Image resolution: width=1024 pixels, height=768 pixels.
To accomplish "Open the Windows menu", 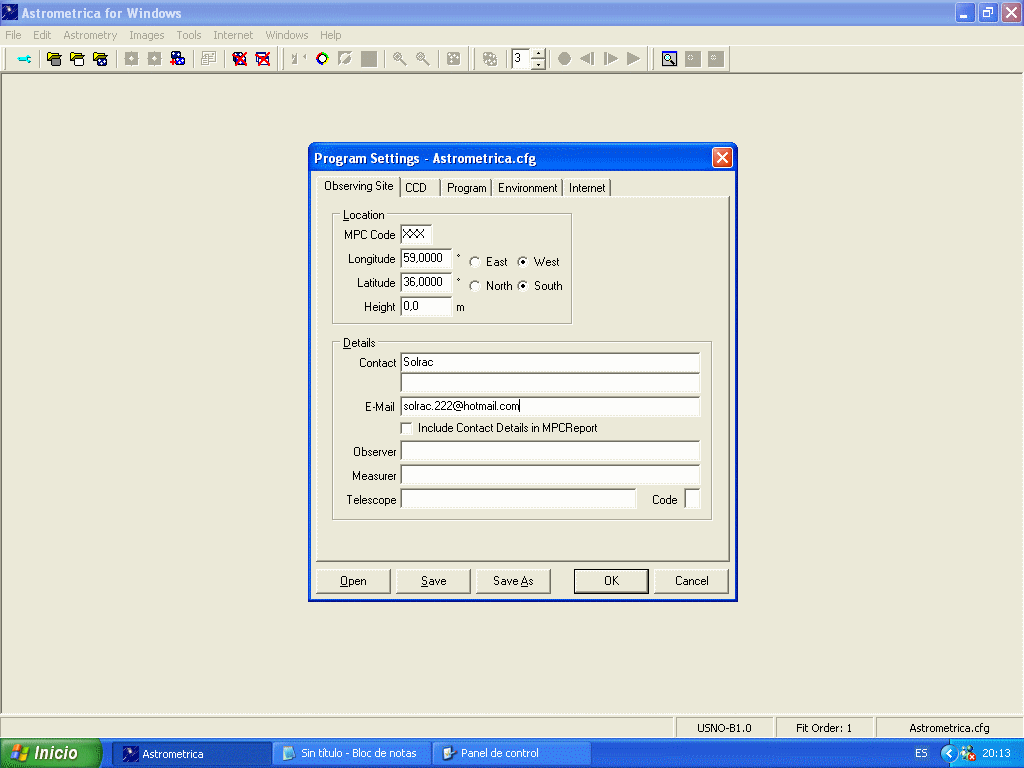I will point(287,35).
